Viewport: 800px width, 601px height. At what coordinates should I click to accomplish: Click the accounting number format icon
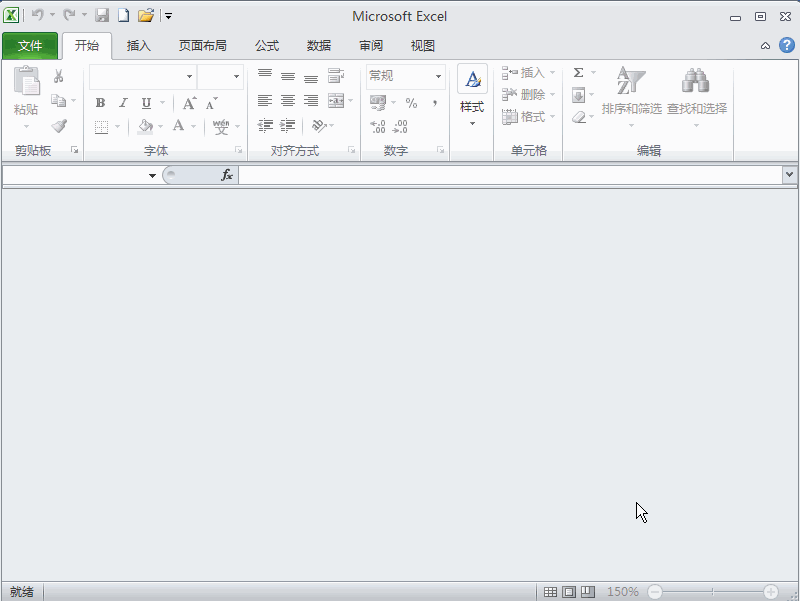click(x=378, y=103)
